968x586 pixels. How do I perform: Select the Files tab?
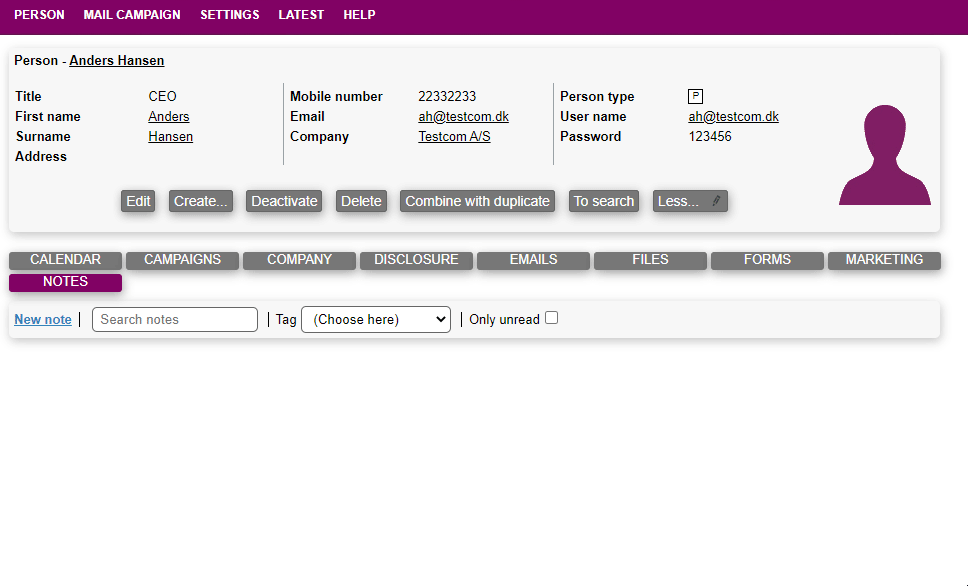coord(650,260)
